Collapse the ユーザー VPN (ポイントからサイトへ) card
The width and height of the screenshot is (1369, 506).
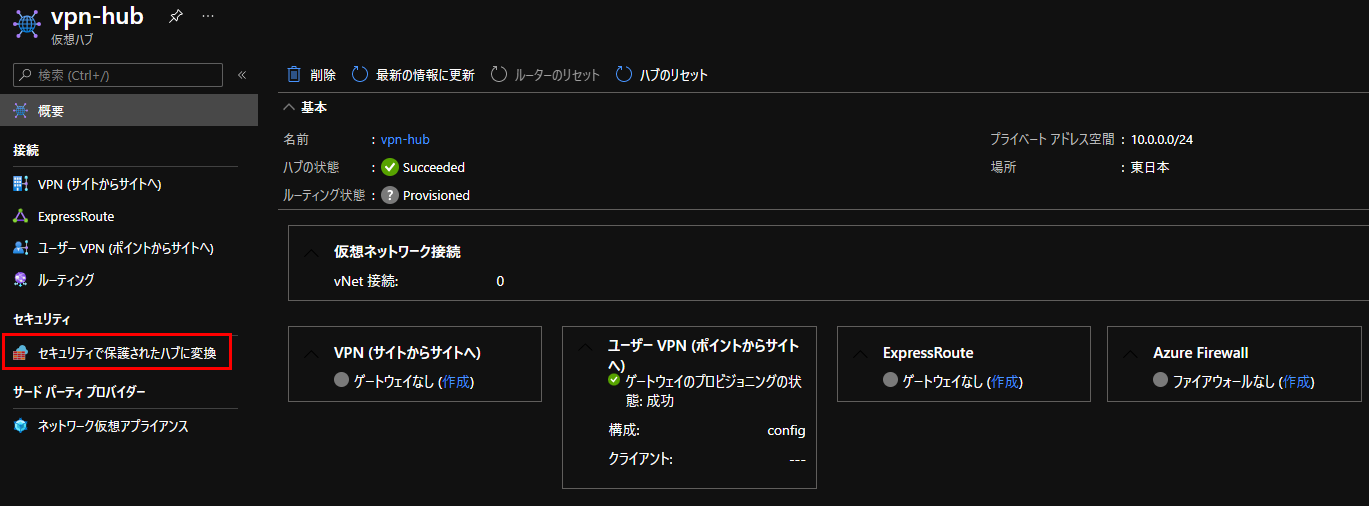coord(585,346)
